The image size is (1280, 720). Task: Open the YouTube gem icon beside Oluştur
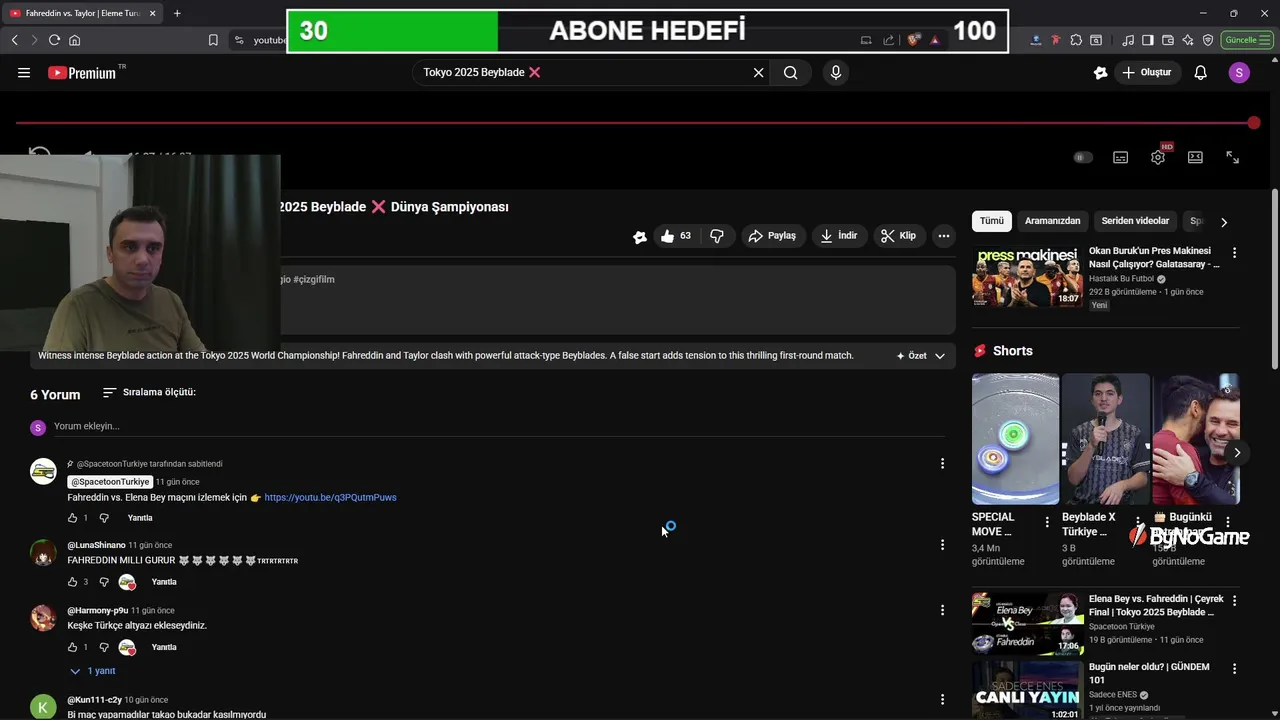click(x=1101, y=72)
